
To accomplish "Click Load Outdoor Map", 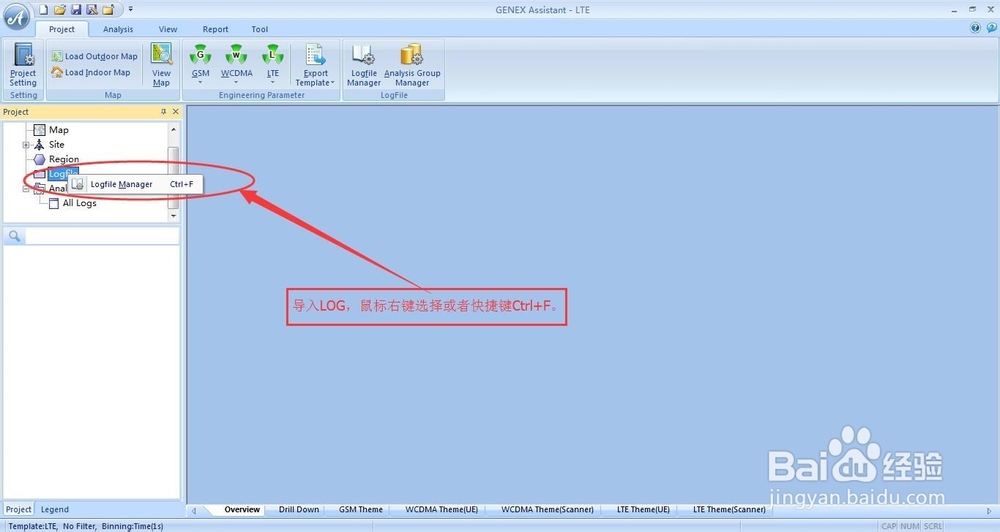I will 94,56.
